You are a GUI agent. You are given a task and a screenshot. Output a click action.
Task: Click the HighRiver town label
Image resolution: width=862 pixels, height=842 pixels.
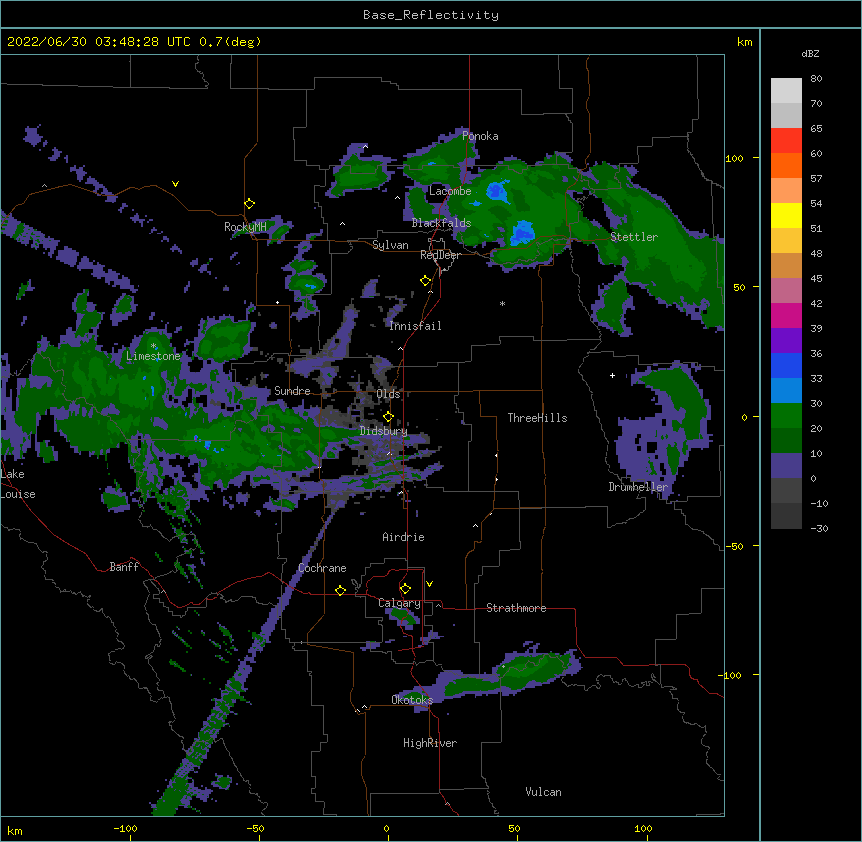click(x=430, y=743)
